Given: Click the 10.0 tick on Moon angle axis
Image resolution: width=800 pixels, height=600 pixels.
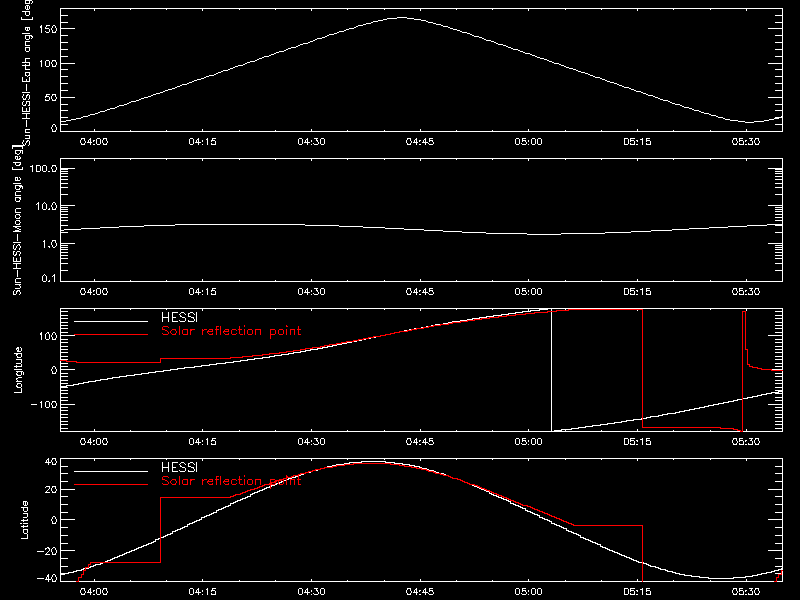Looking at the screenshot, I should pyautogui.click(x=46, y=207).
